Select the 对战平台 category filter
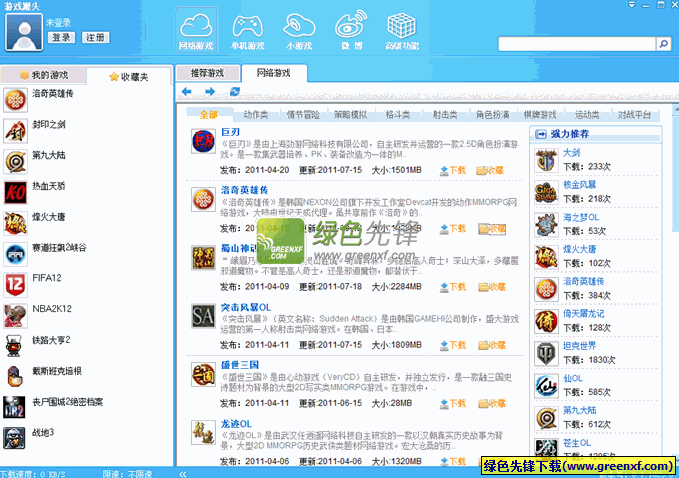 click(x=634, y=115)
